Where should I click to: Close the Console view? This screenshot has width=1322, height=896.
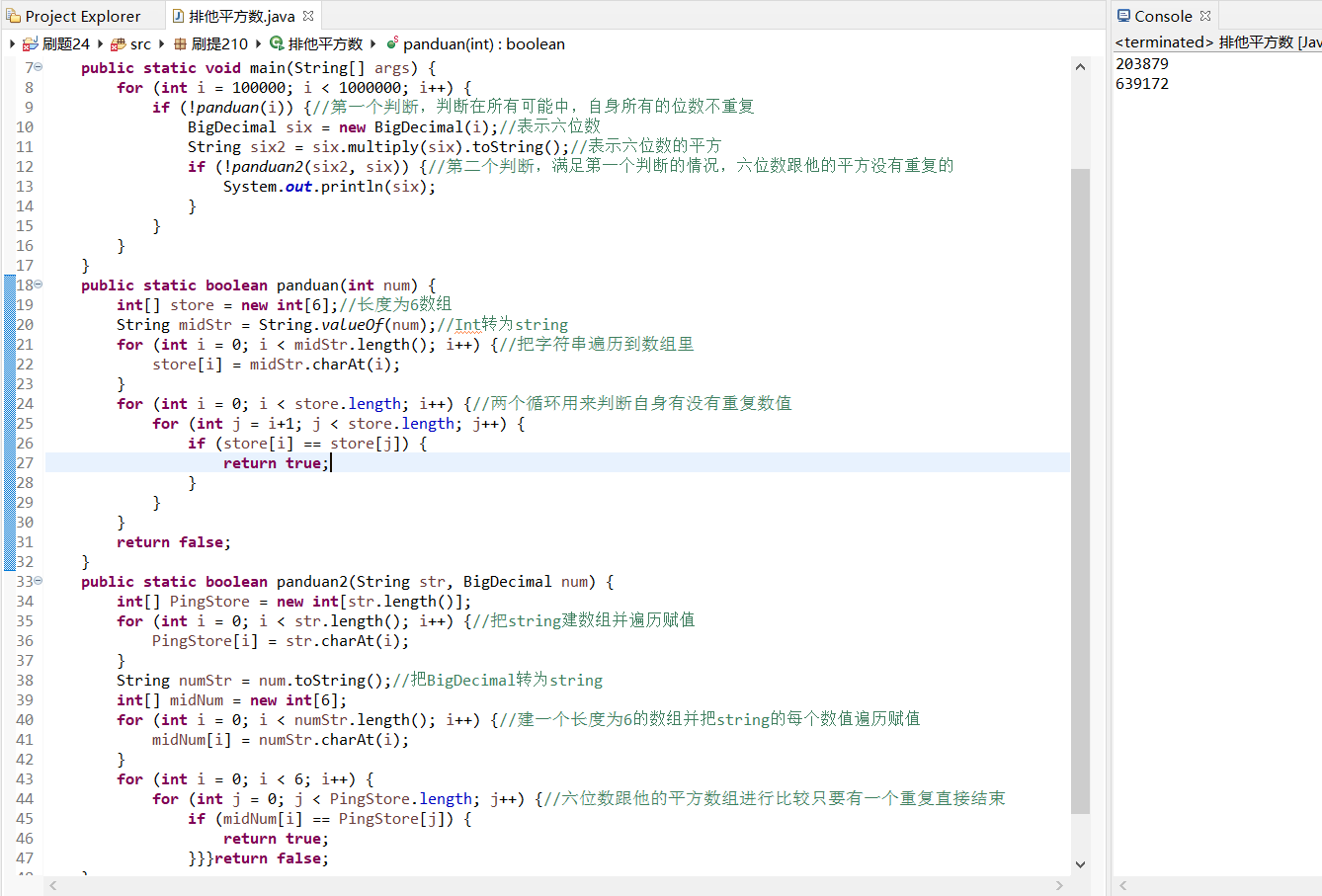click(1204, 16)
